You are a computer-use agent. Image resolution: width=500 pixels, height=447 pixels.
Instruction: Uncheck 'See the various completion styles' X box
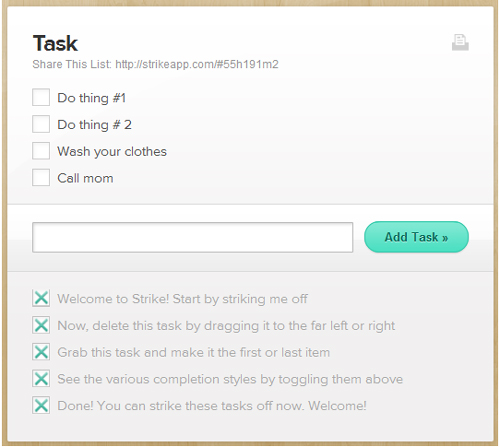tap(41, 378)
